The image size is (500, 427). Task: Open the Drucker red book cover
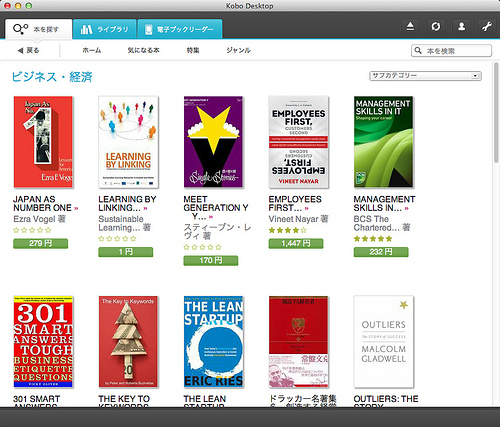coord(299,342)
